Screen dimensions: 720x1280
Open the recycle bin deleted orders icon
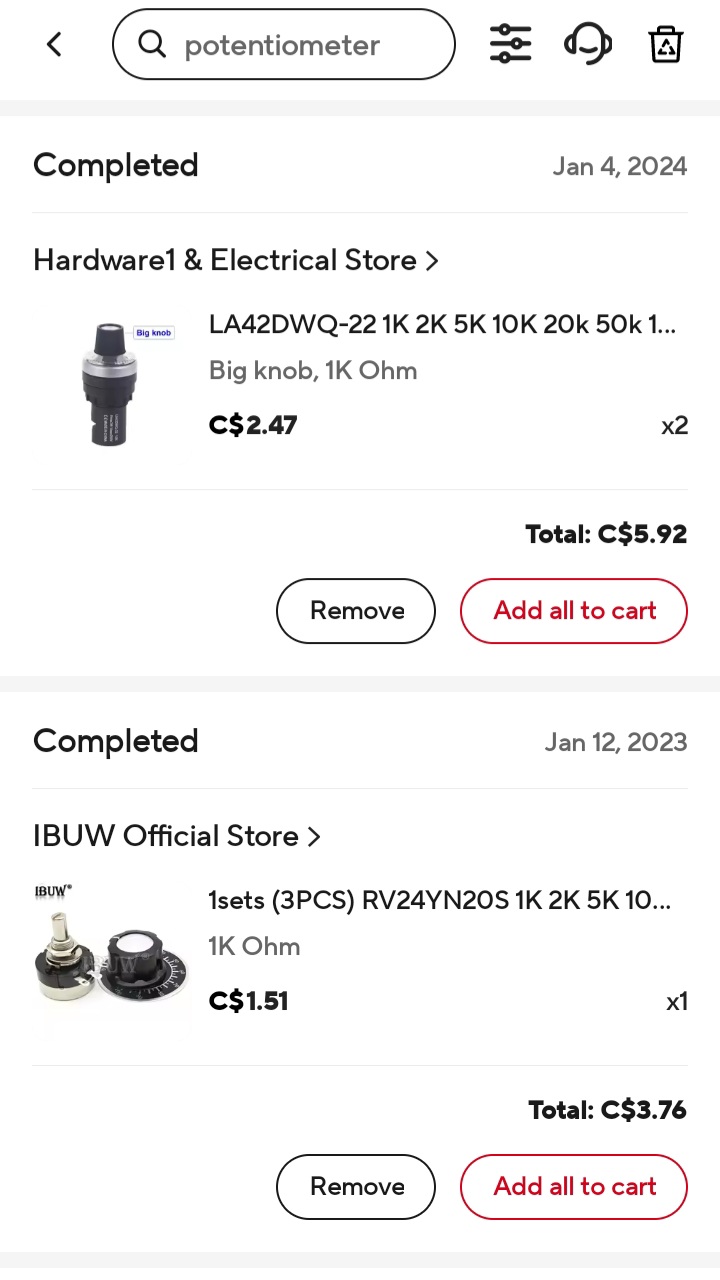[665, 44]
